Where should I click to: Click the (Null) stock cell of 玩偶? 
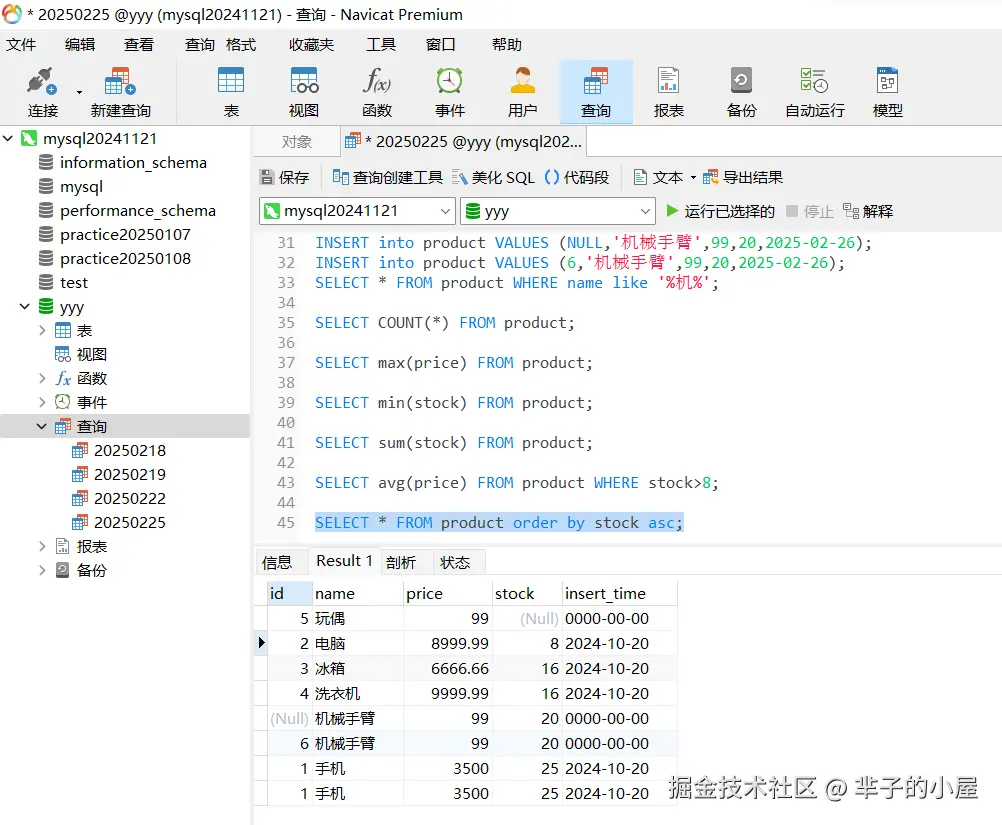(527, 619)
